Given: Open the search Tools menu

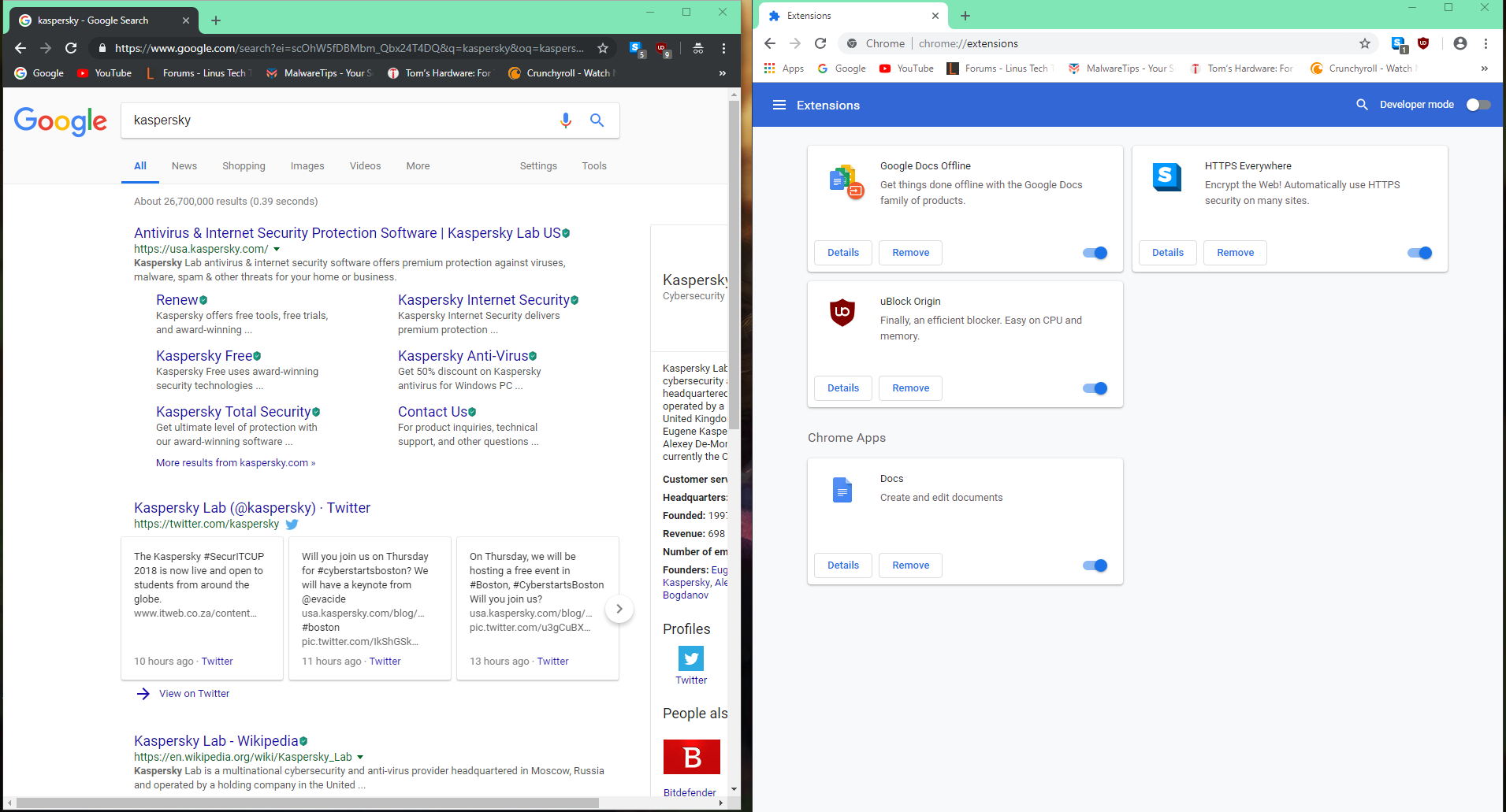Looking at the screenshot, I should pyautogui.click(x=594, y=166).
